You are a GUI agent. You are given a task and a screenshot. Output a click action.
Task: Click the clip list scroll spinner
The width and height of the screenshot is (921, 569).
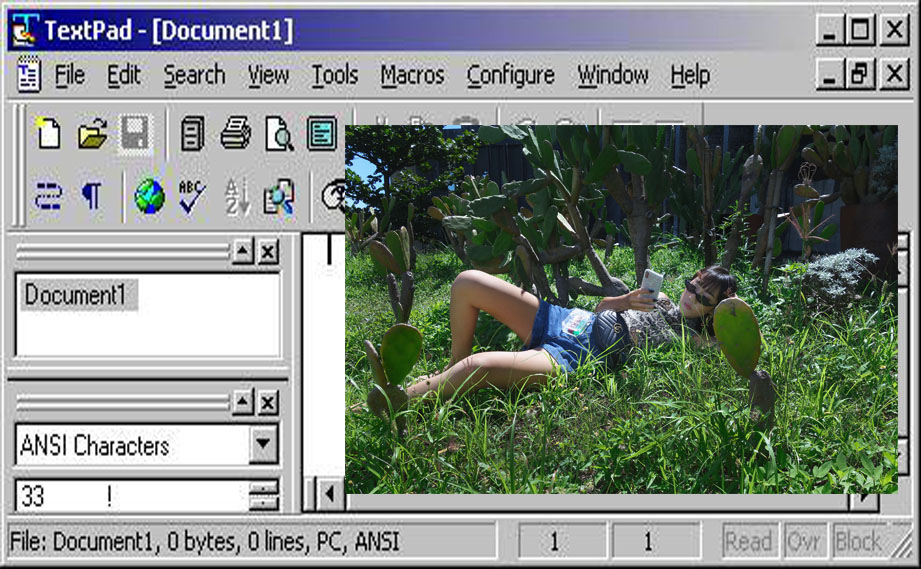(263, 496)
